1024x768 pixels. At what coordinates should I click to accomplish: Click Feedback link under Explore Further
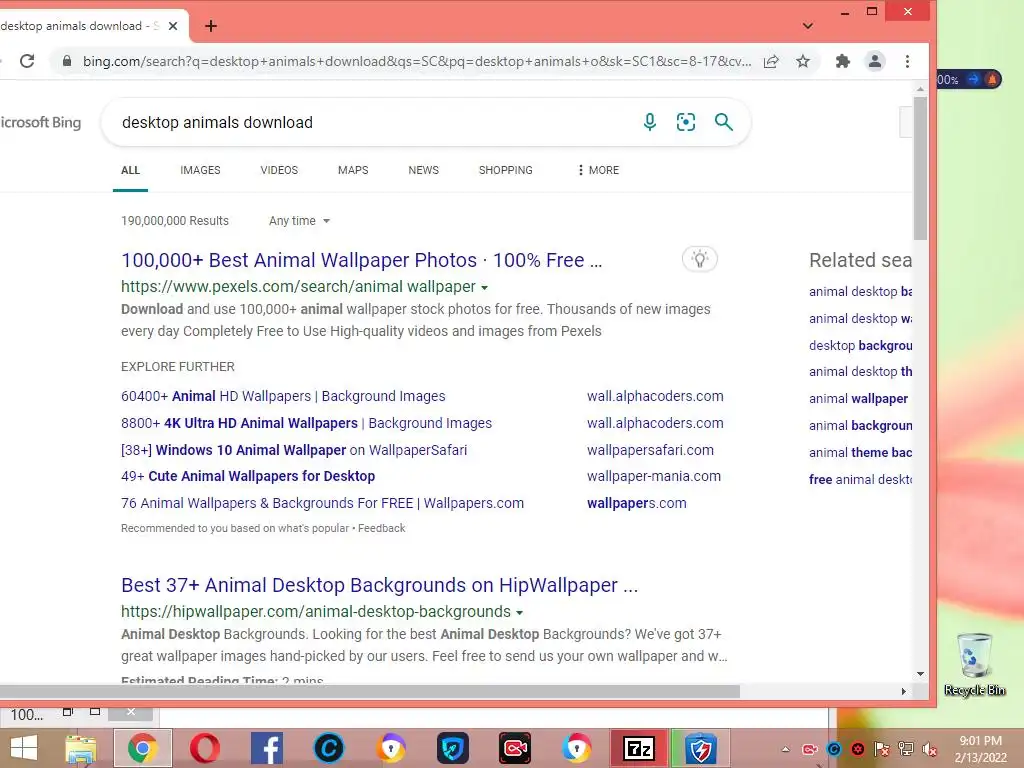click(381, 528)
